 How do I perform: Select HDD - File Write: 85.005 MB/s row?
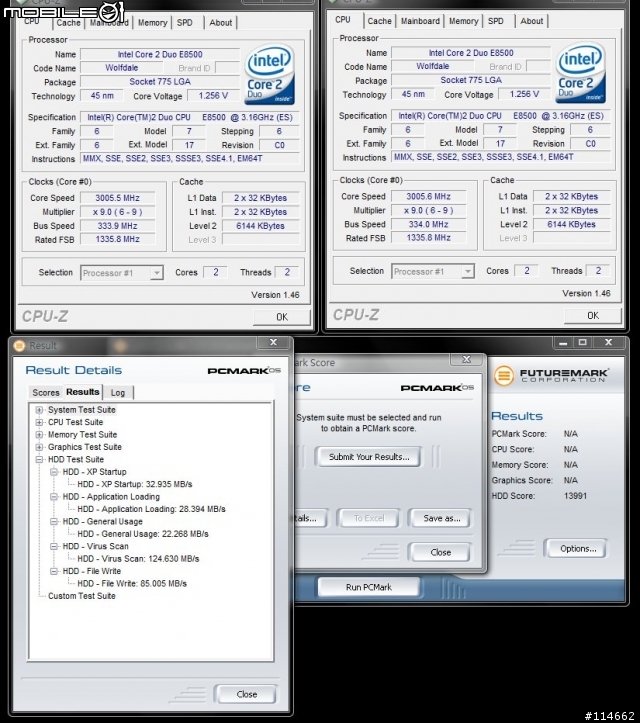click(132, 584)
